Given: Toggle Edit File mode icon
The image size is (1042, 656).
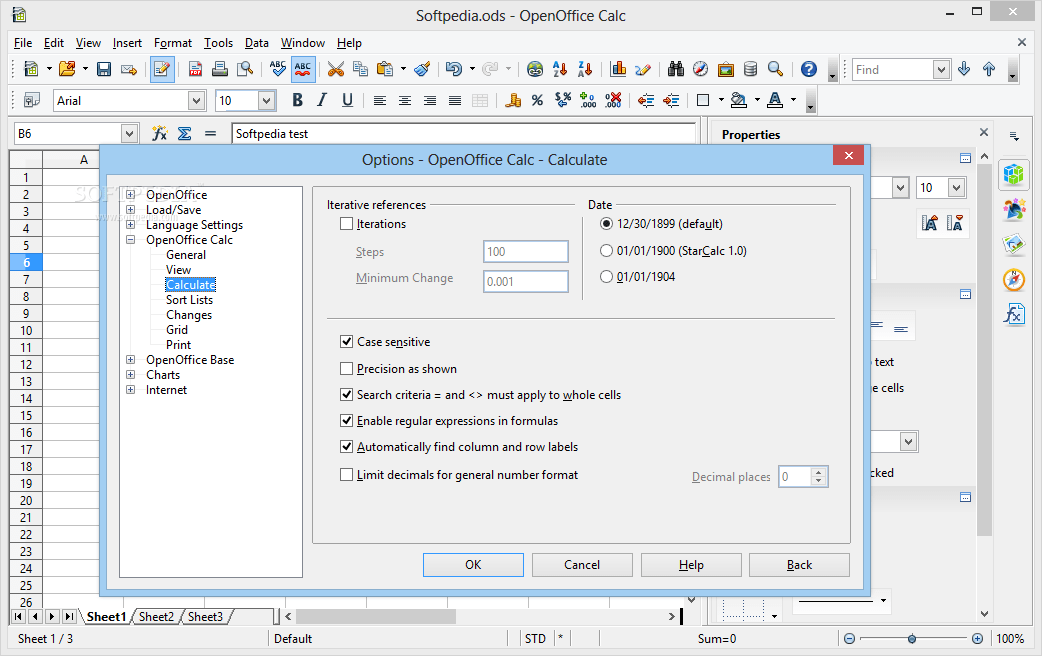Looking at the screenshot, I should click(161, 69).
